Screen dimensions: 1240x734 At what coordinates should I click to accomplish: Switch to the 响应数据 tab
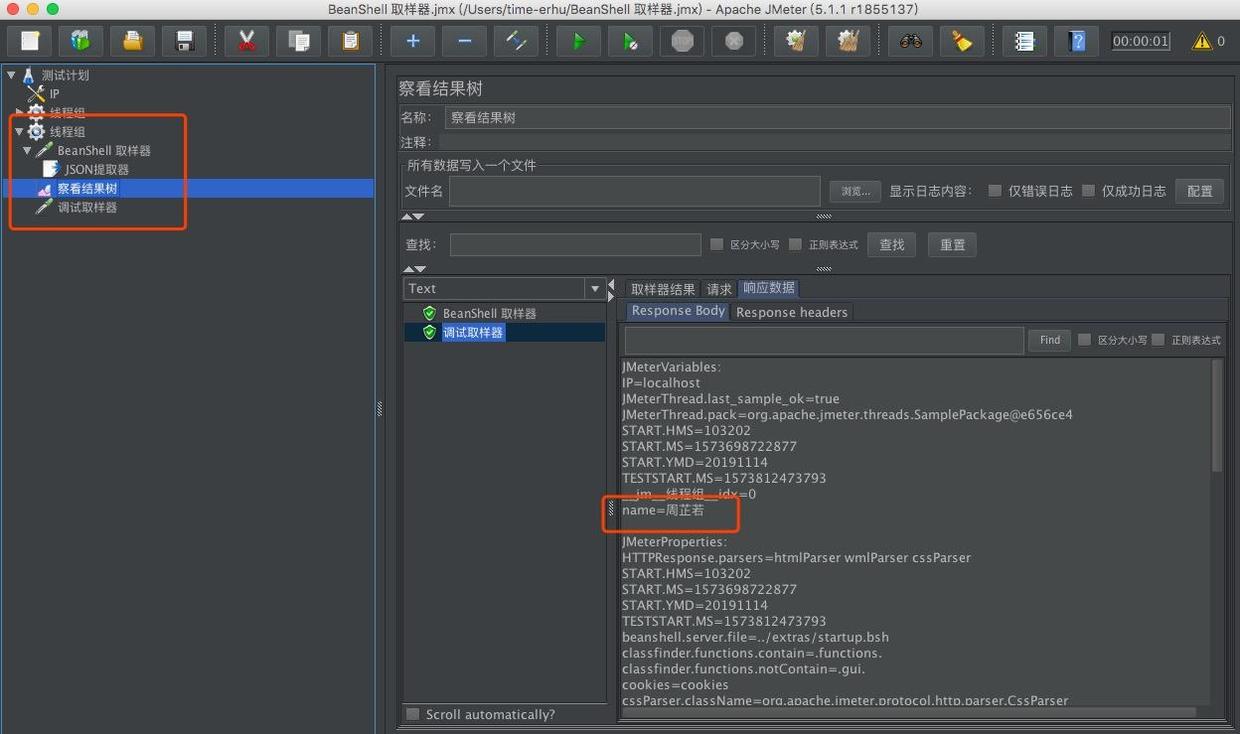[x=768, y=288]
